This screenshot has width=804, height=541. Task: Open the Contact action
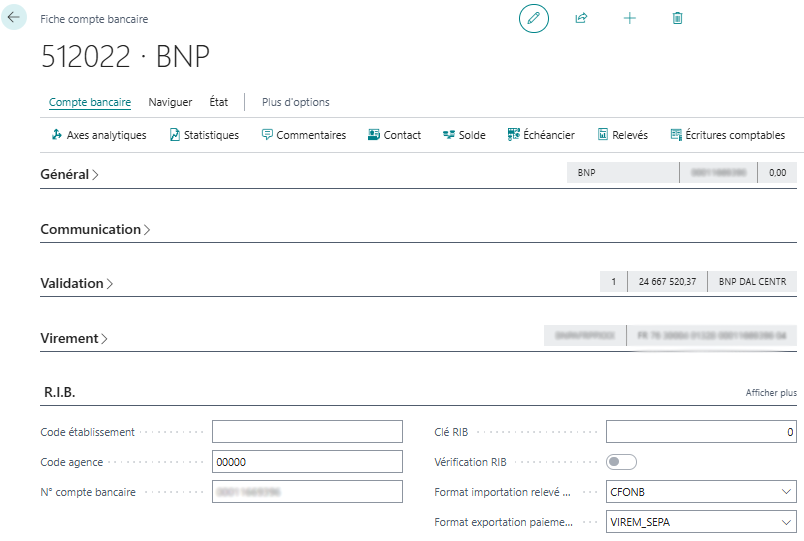coord(394,135)
